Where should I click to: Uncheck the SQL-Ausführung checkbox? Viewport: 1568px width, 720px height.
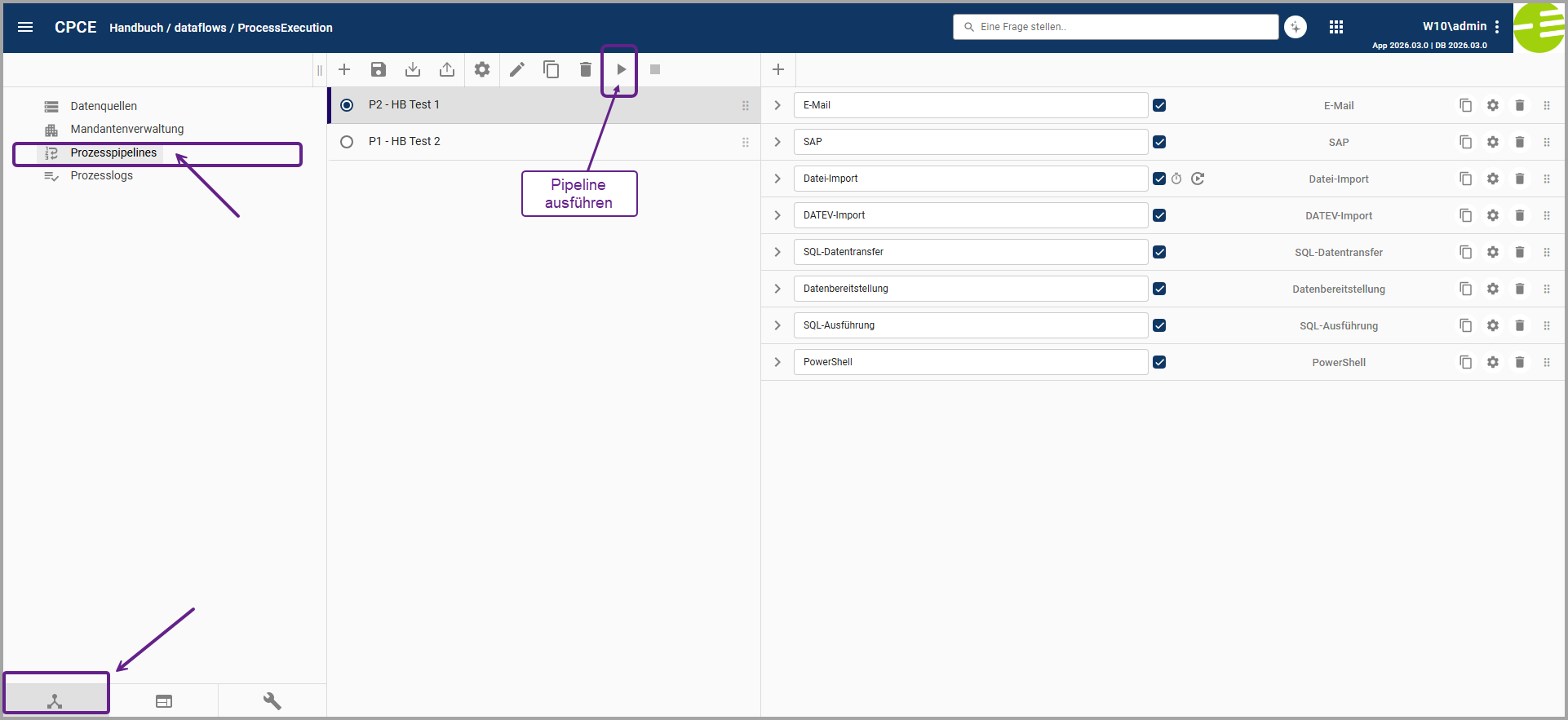1159,325
